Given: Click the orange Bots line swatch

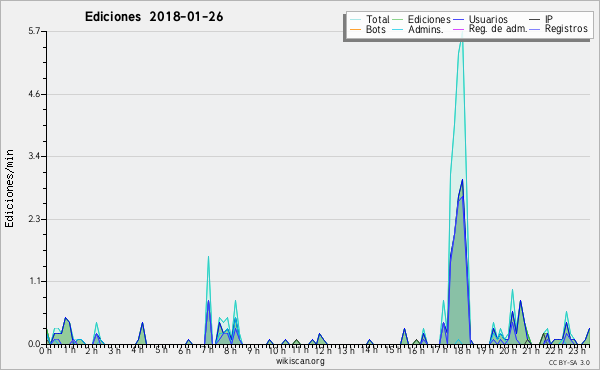Looking at the screenshot, I should [x=356, y=29].
